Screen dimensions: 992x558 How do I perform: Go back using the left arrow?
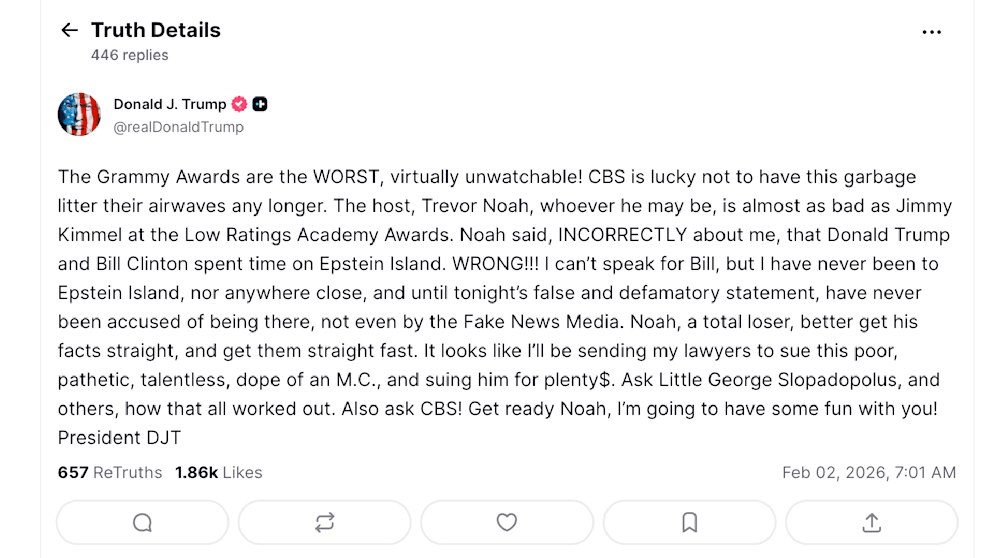(x=69, y=30)
